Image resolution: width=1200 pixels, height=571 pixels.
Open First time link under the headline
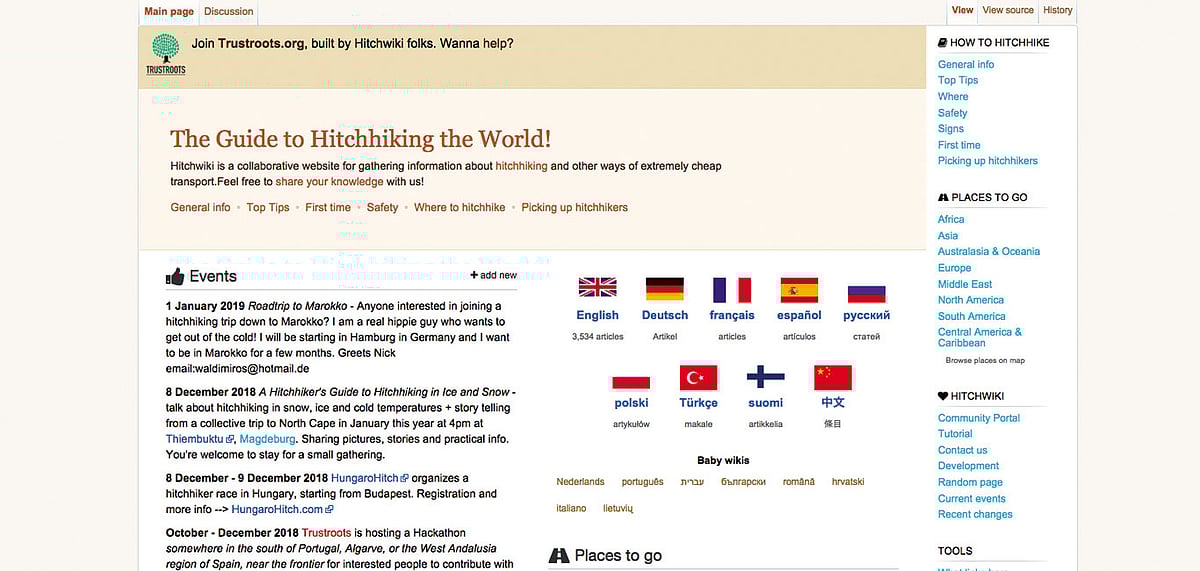328,208
